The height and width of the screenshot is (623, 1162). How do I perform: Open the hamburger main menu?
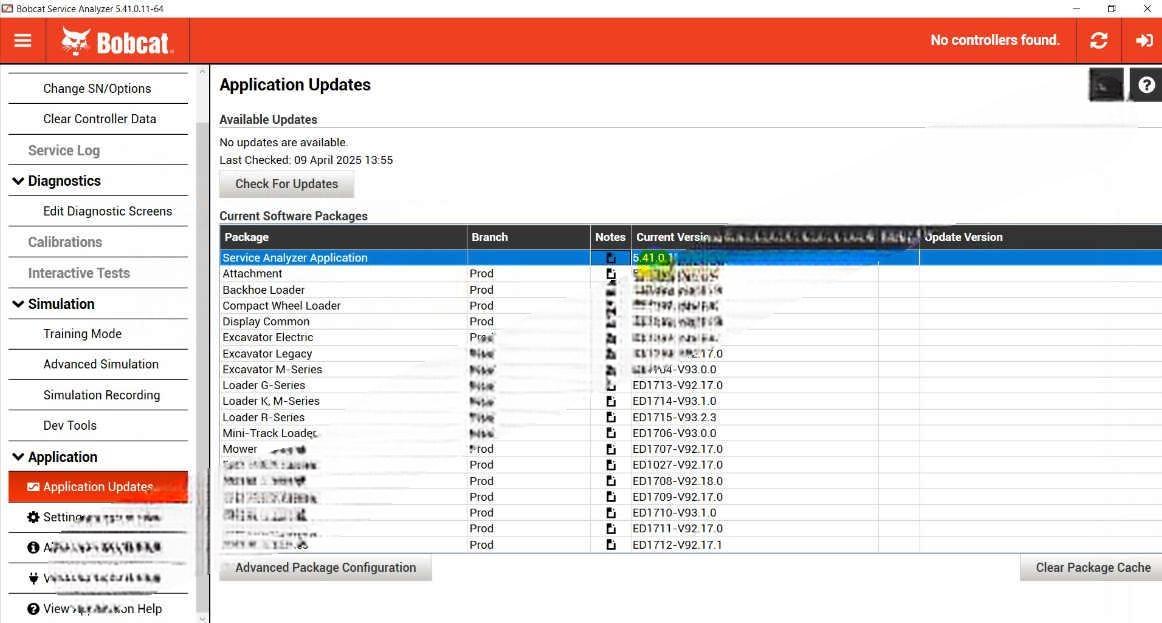click(x=23, y=41)
